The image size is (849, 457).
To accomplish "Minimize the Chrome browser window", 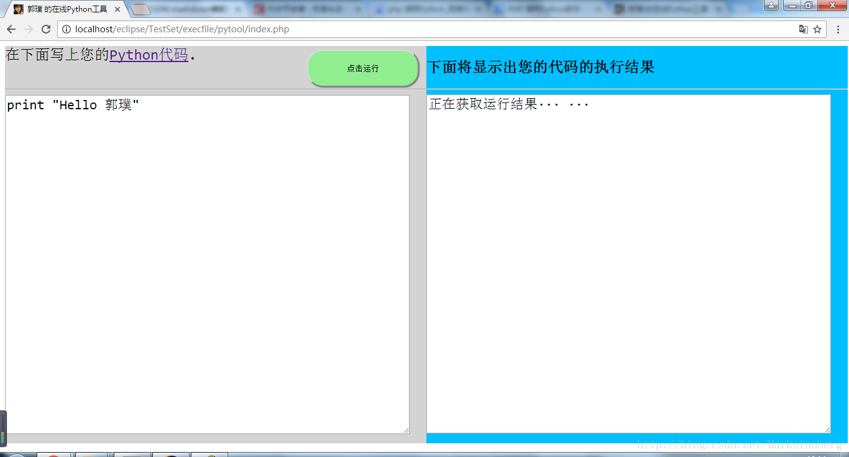I will tap(791, 5).
